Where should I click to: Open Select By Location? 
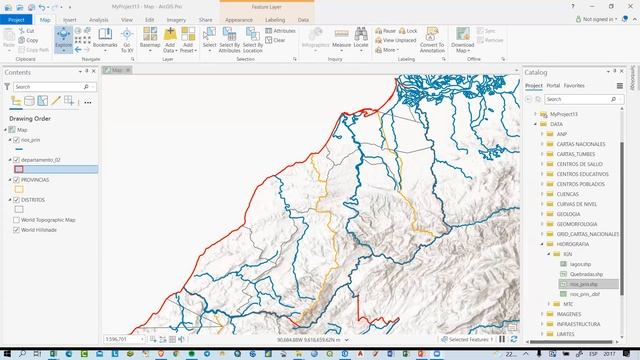253,40
